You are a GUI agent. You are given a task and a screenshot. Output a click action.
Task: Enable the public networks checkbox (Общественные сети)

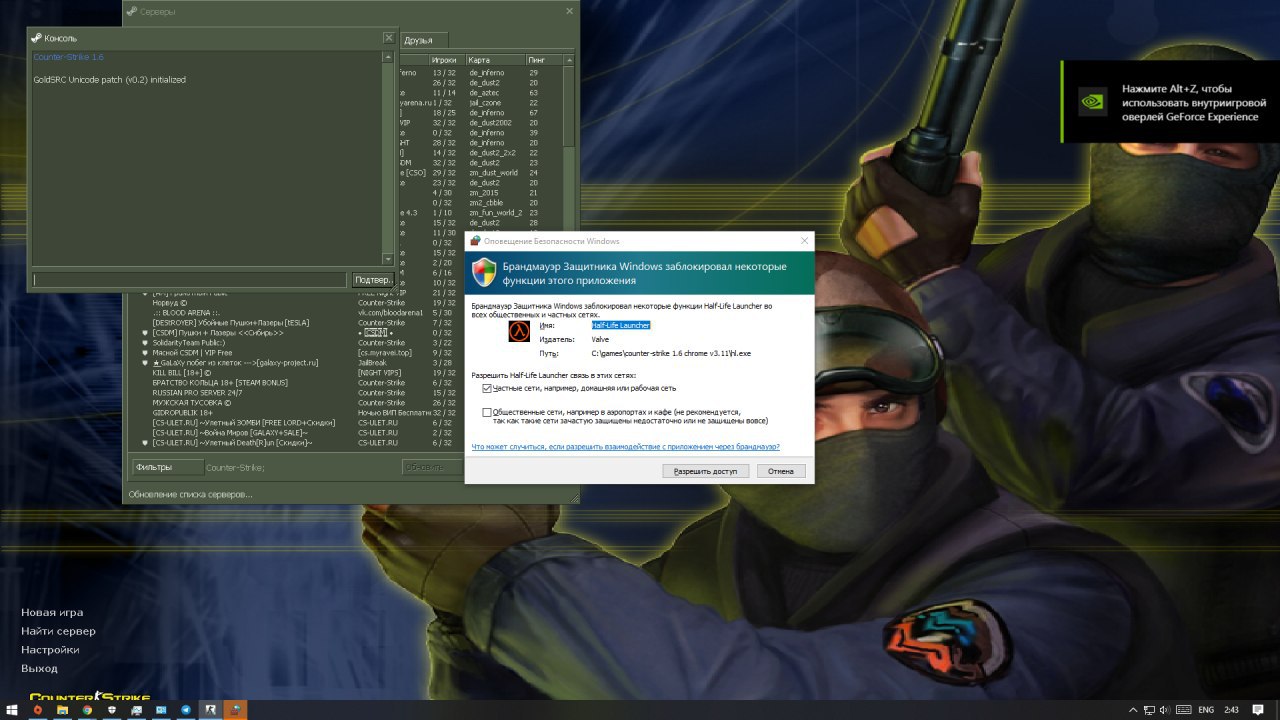click(x=487, y=412)
